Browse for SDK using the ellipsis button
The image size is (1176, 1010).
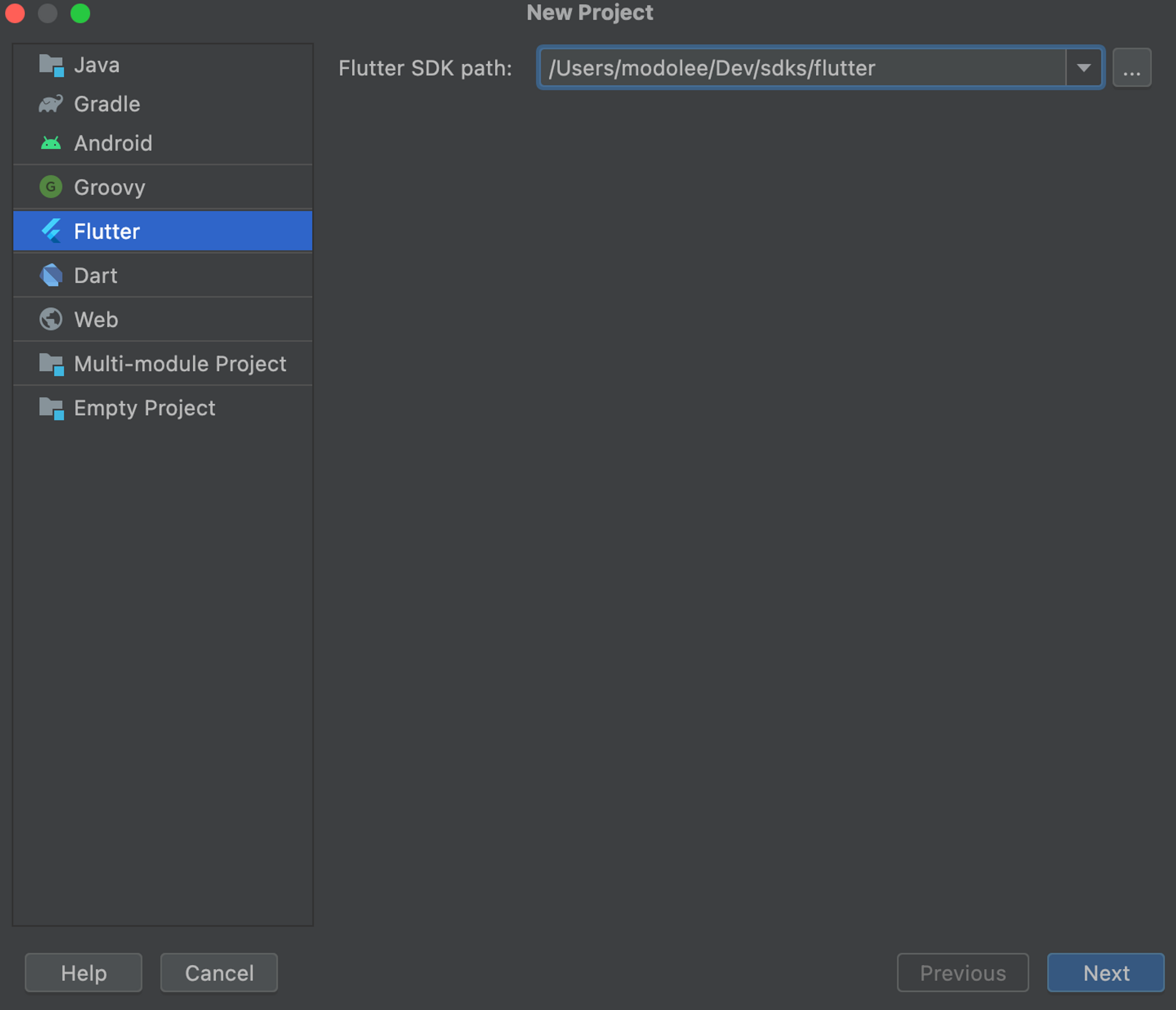tap(1131, 68)
